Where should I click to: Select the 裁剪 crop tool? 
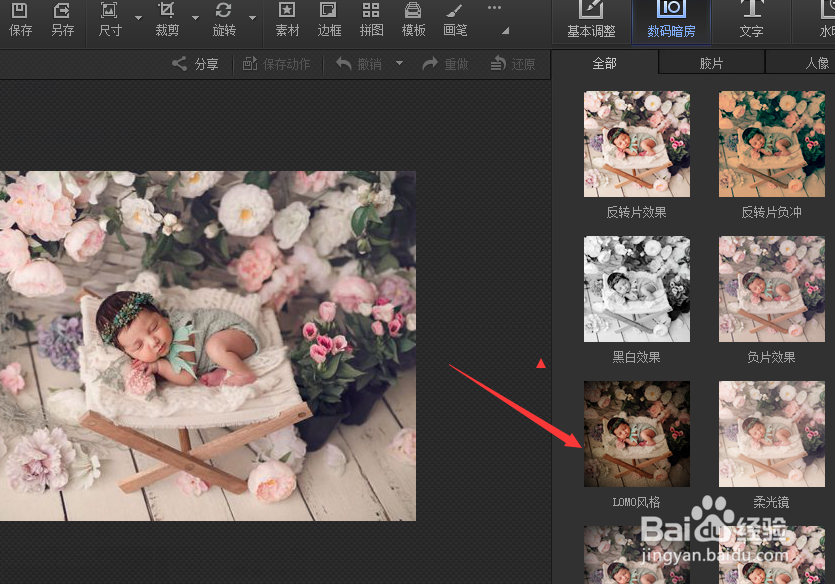pos(167,20)
